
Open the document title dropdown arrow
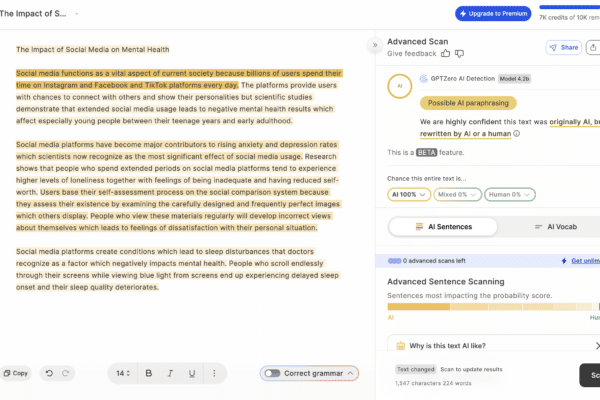coord(77,14)
